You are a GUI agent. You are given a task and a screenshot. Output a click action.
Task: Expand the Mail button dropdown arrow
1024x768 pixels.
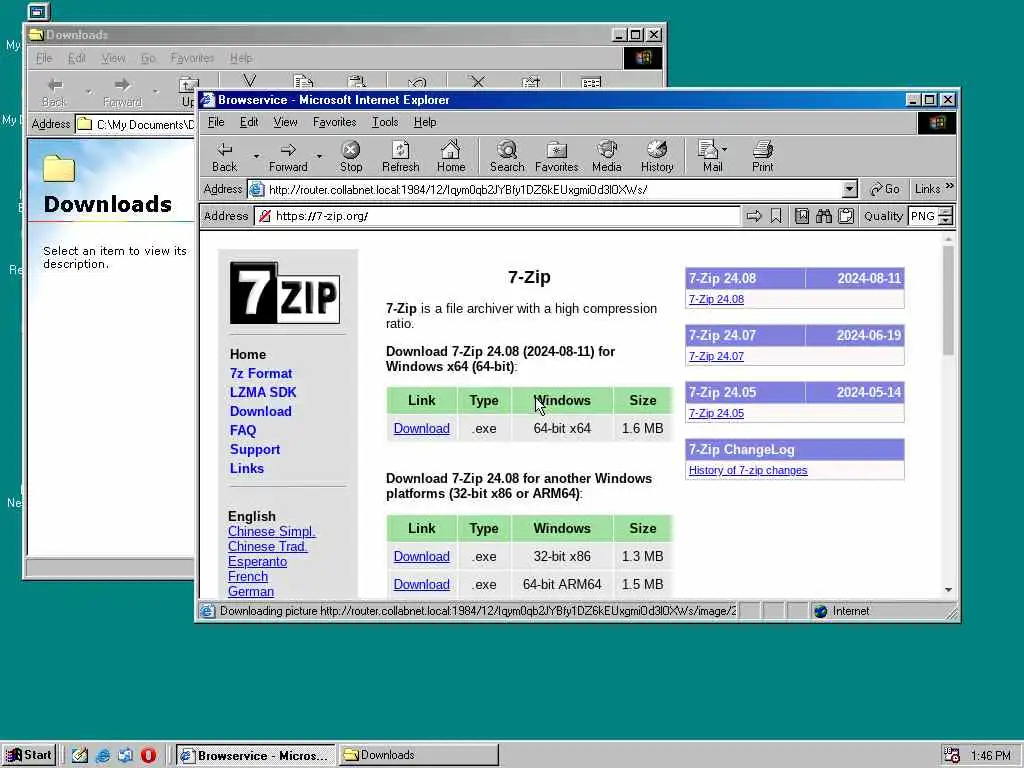click(724, 150)
